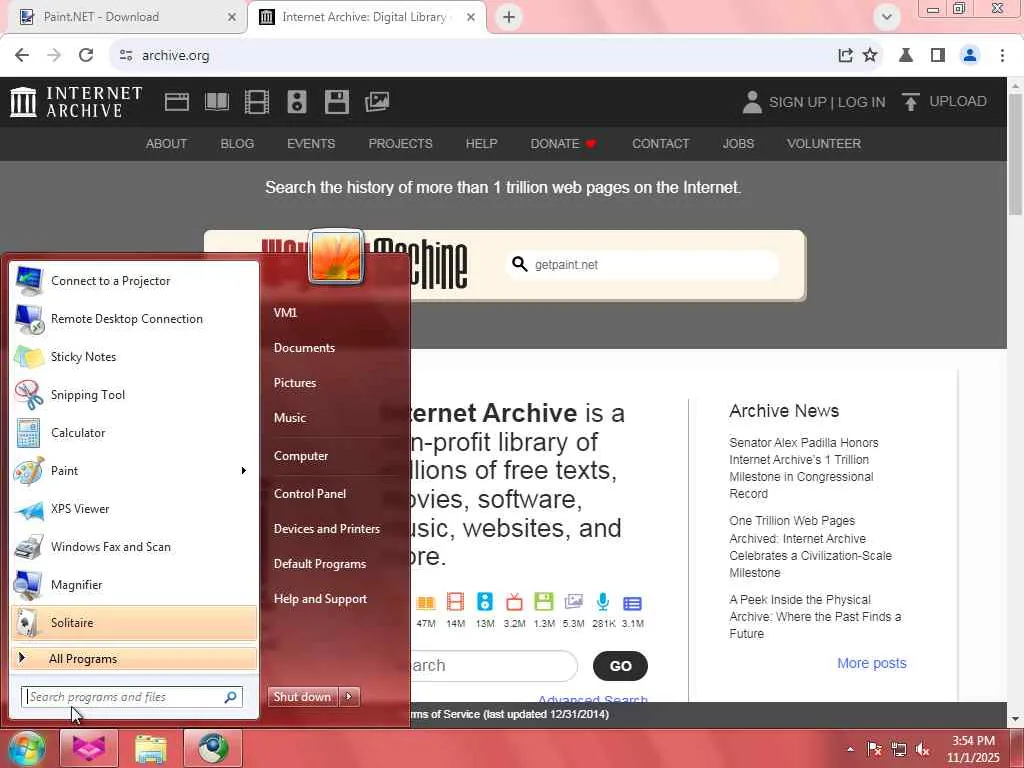Launch Solitaire game

coord(134,622)
